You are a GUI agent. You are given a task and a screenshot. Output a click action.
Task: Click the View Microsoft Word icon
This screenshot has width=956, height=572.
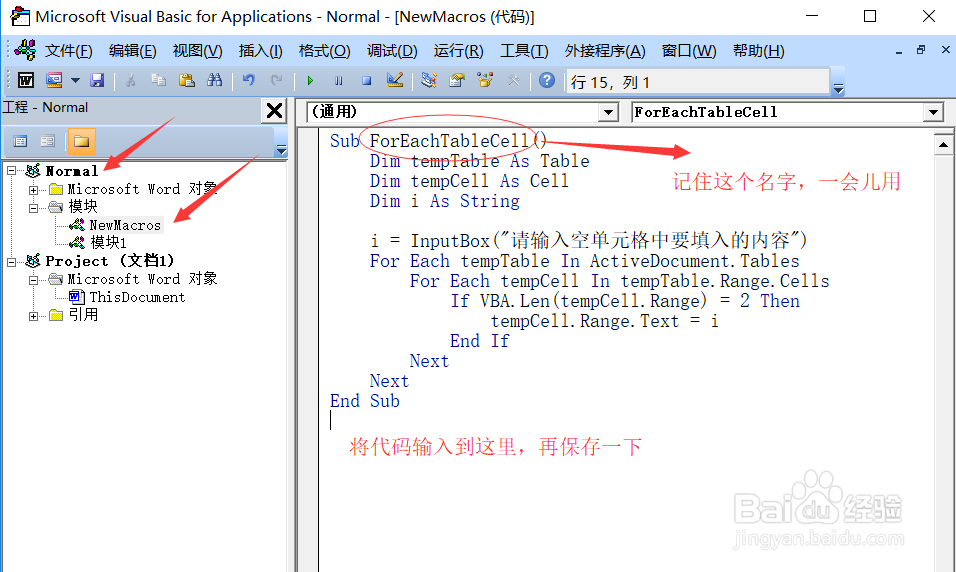26,80
